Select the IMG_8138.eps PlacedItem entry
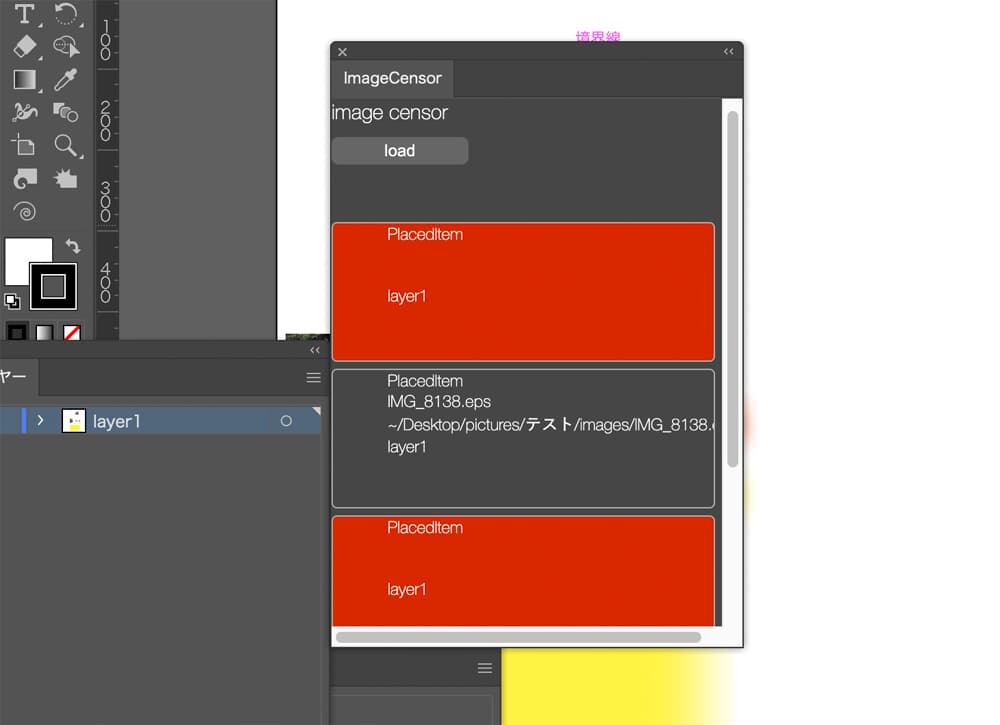Image resolution: width=1000 pixels, height=725 pixels. click(522, 438)
